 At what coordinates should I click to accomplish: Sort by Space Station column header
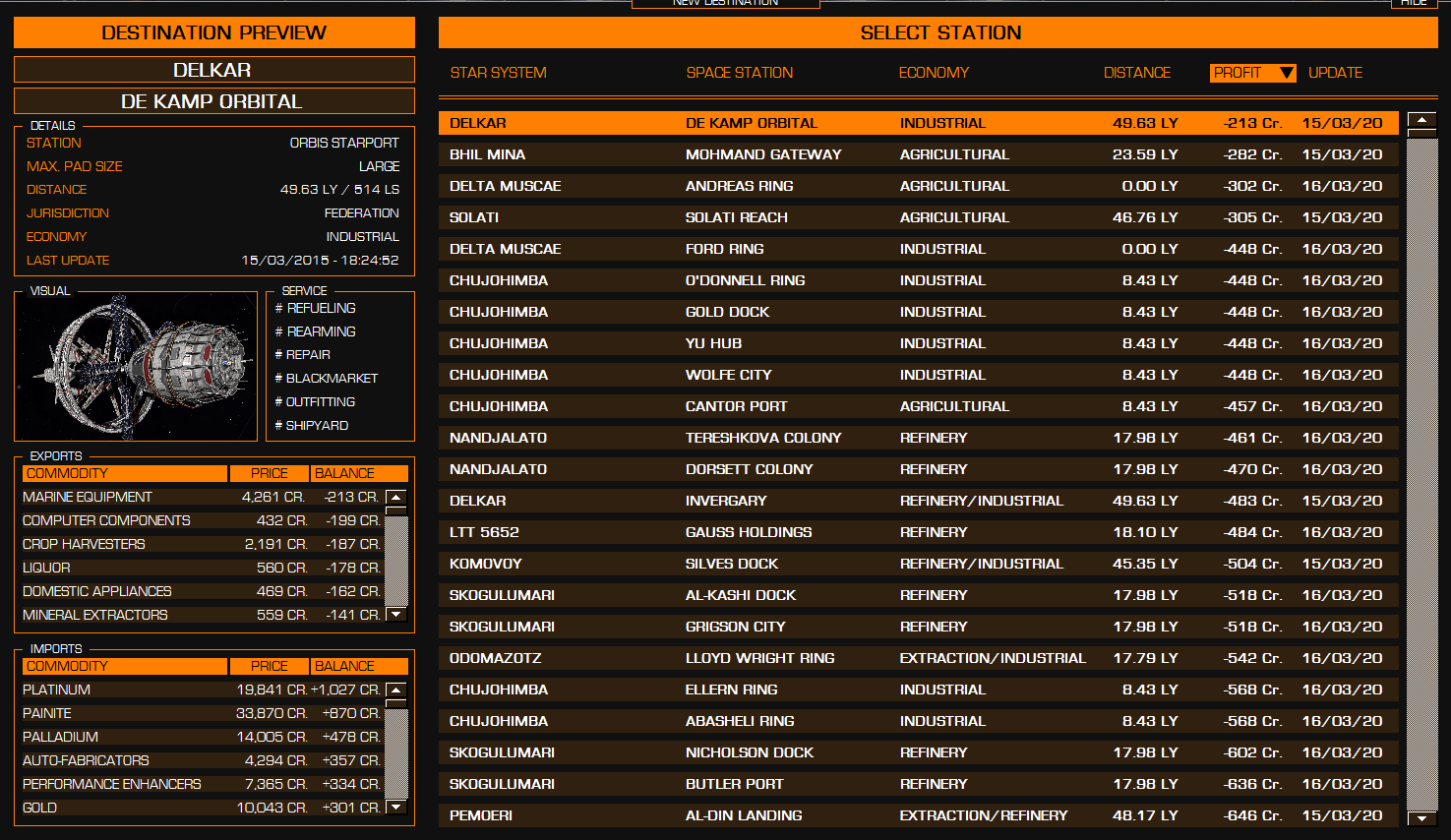click(740, 73)
